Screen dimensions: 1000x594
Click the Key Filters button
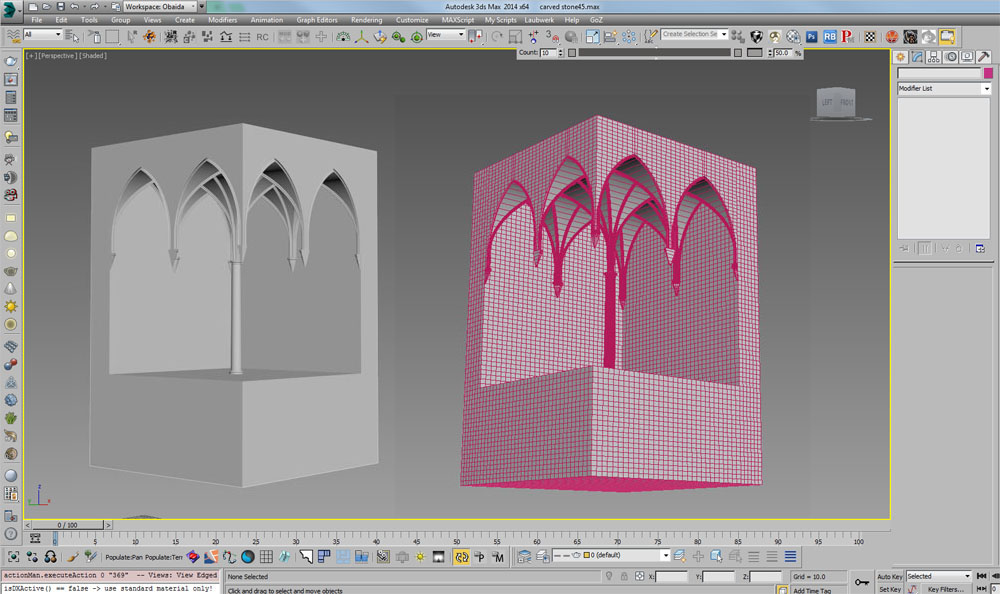(x=947, y=589)
